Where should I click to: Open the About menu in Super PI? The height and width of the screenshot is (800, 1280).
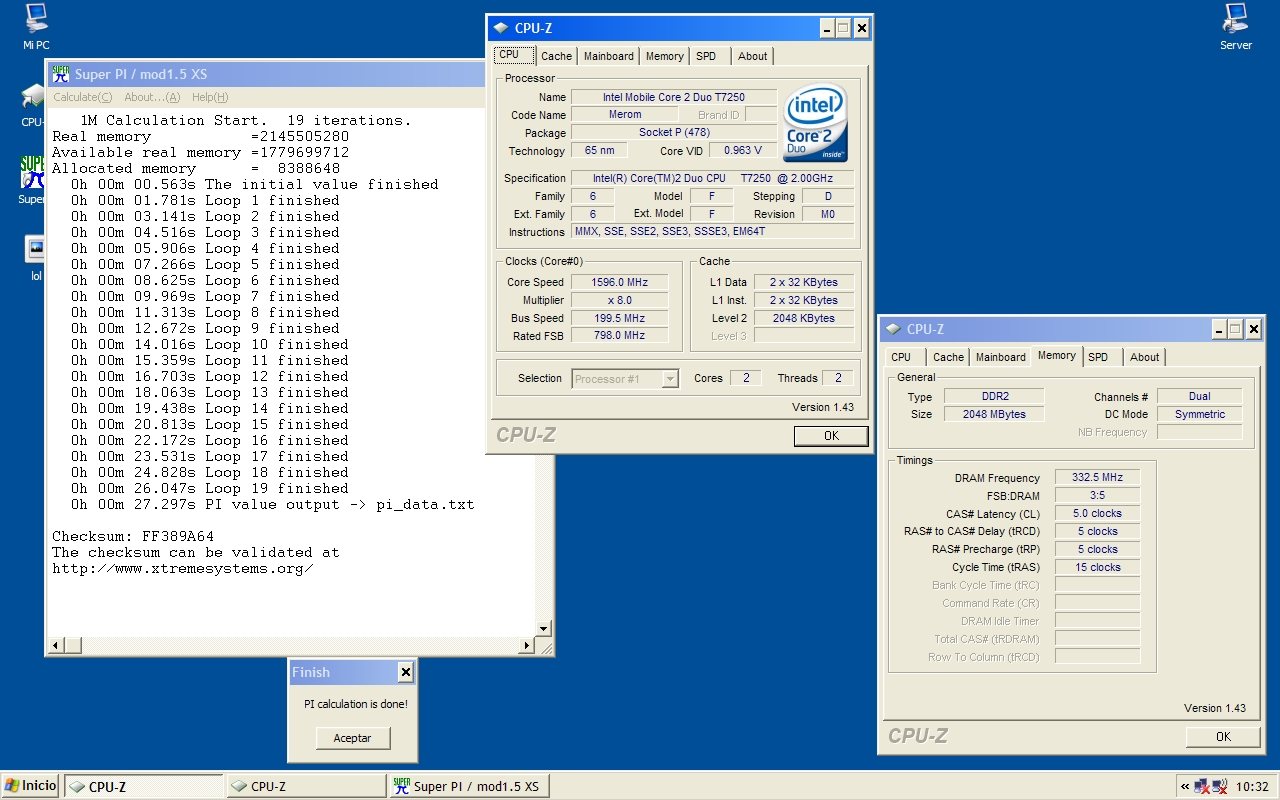click(x=152, y=97)
